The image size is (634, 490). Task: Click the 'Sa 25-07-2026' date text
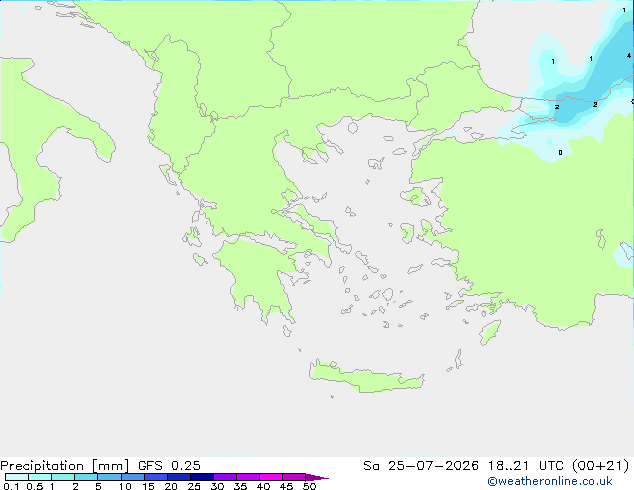(x=421, y=466)
